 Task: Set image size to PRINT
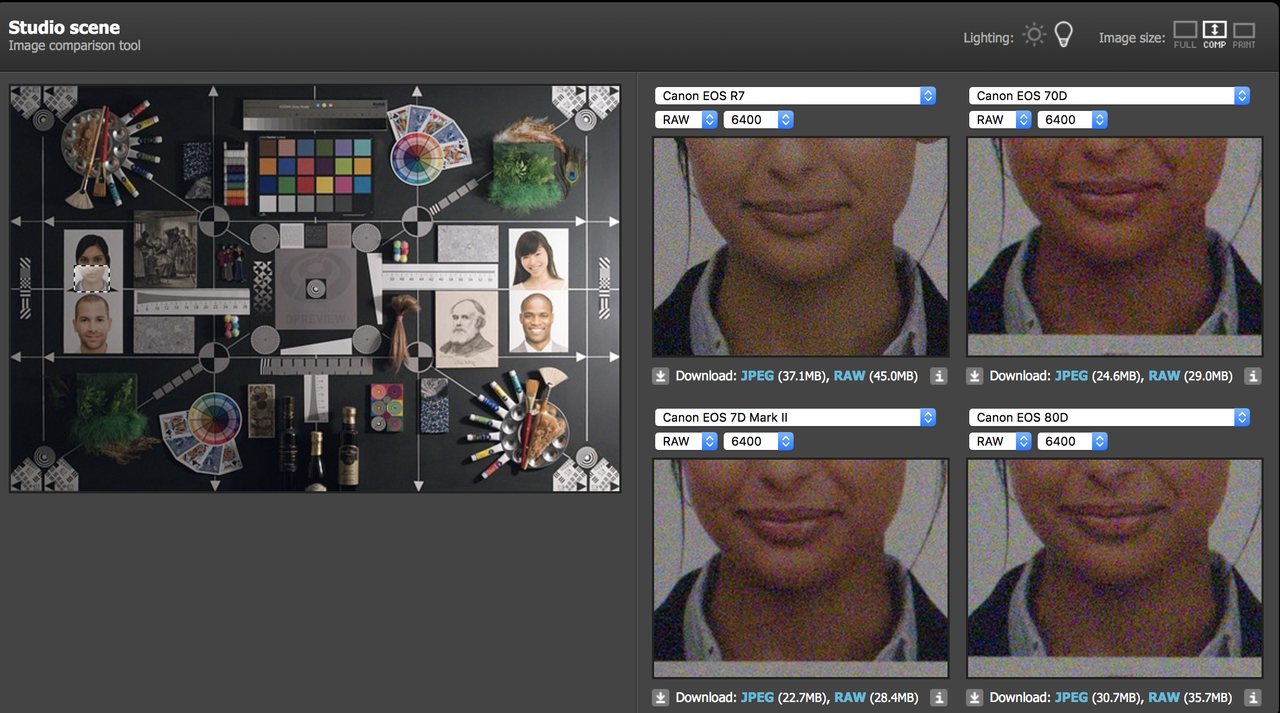pyautogui.click(x=1243, y=35)
